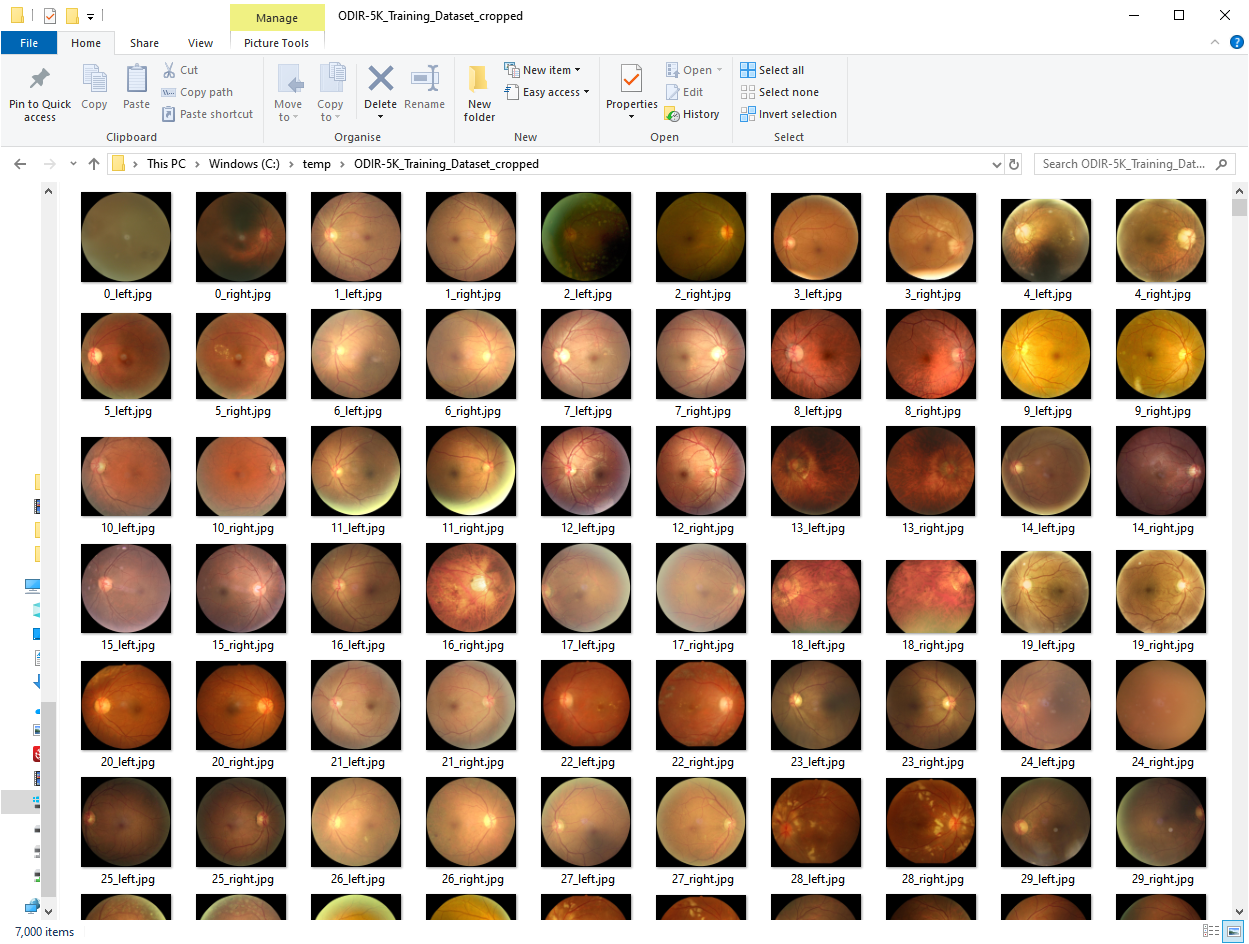The width and height of the screenshot is (1249, 944).
Task: Select the 0_left.jpg thumbnail
Action: (126, 237)
